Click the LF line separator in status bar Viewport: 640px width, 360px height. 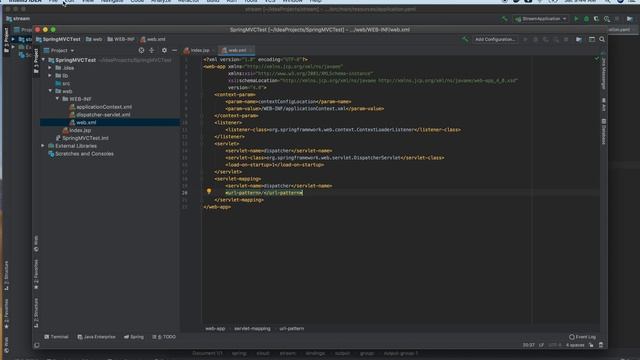541,345
